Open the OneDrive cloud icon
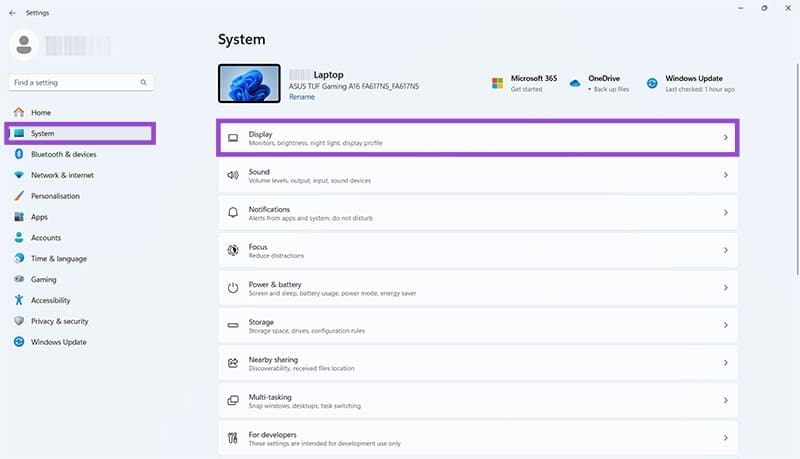The width and height of the screenshot is (800, 459). (x=575, y=84)
